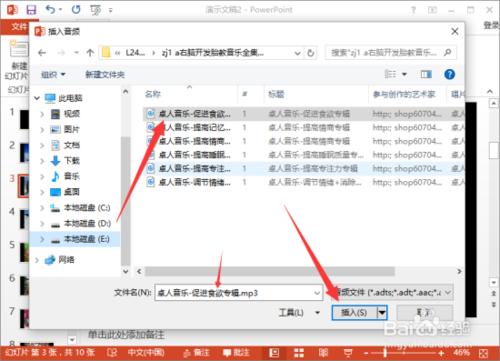The height and width of the screenshot is (361, 500).
Task: Click the file name (文件名) input field
Action: 234,293
